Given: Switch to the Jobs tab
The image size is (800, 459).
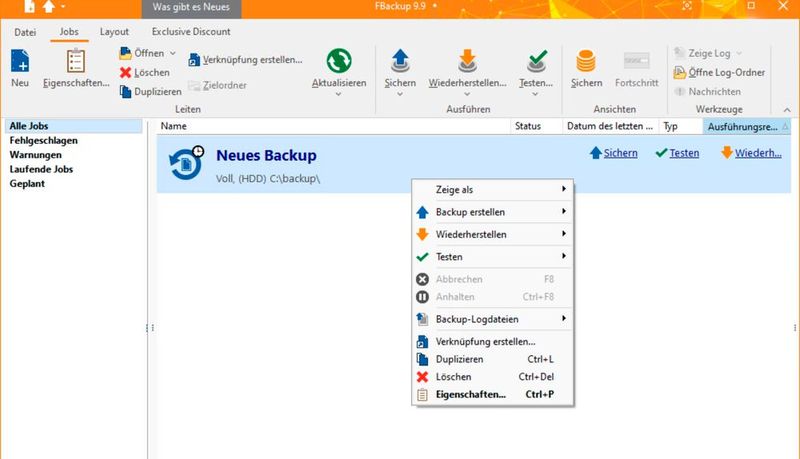Looking at the screenshot, I should click(x=69, y=32).
